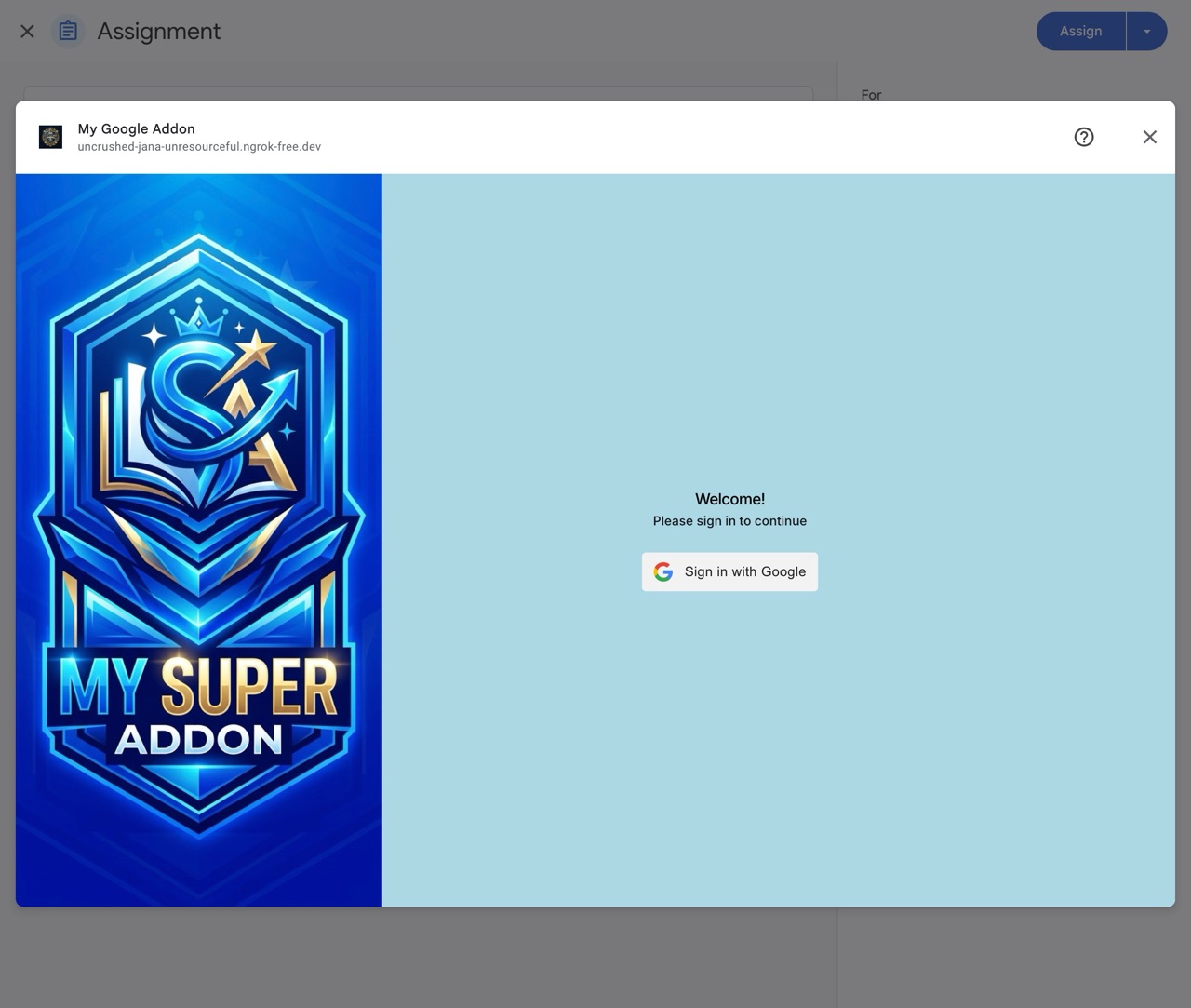Click the ADDON word in the banner image

[x=198, y=740]
